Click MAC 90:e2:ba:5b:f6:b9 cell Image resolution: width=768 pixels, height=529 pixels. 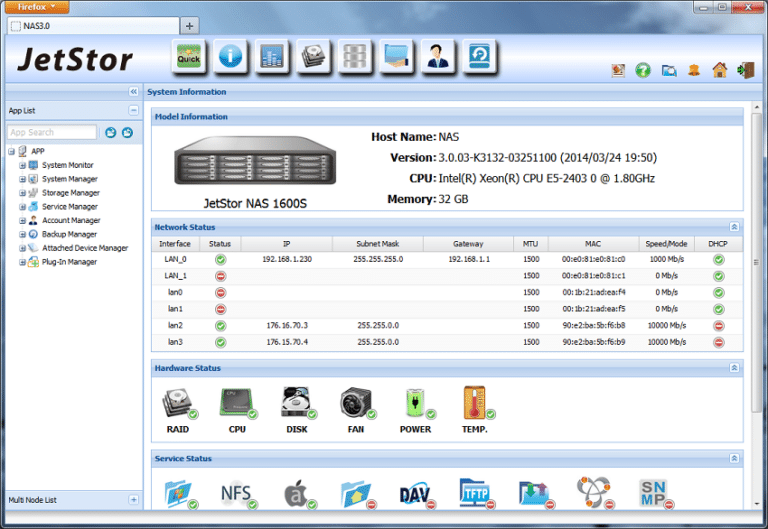593,342
